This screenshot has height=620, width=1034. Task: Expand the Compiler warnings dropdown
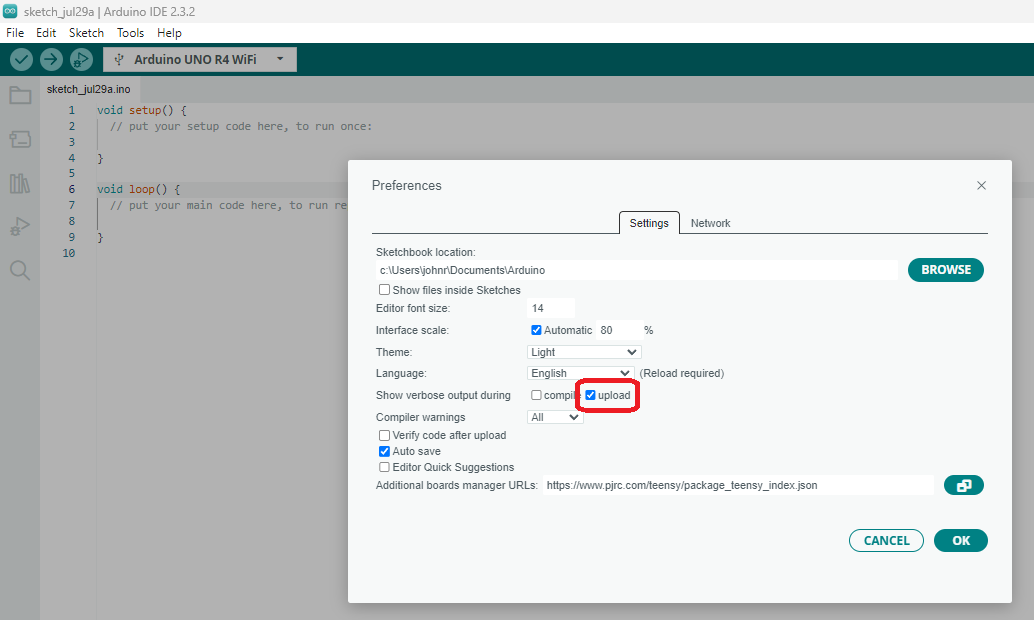click(555, 416)
